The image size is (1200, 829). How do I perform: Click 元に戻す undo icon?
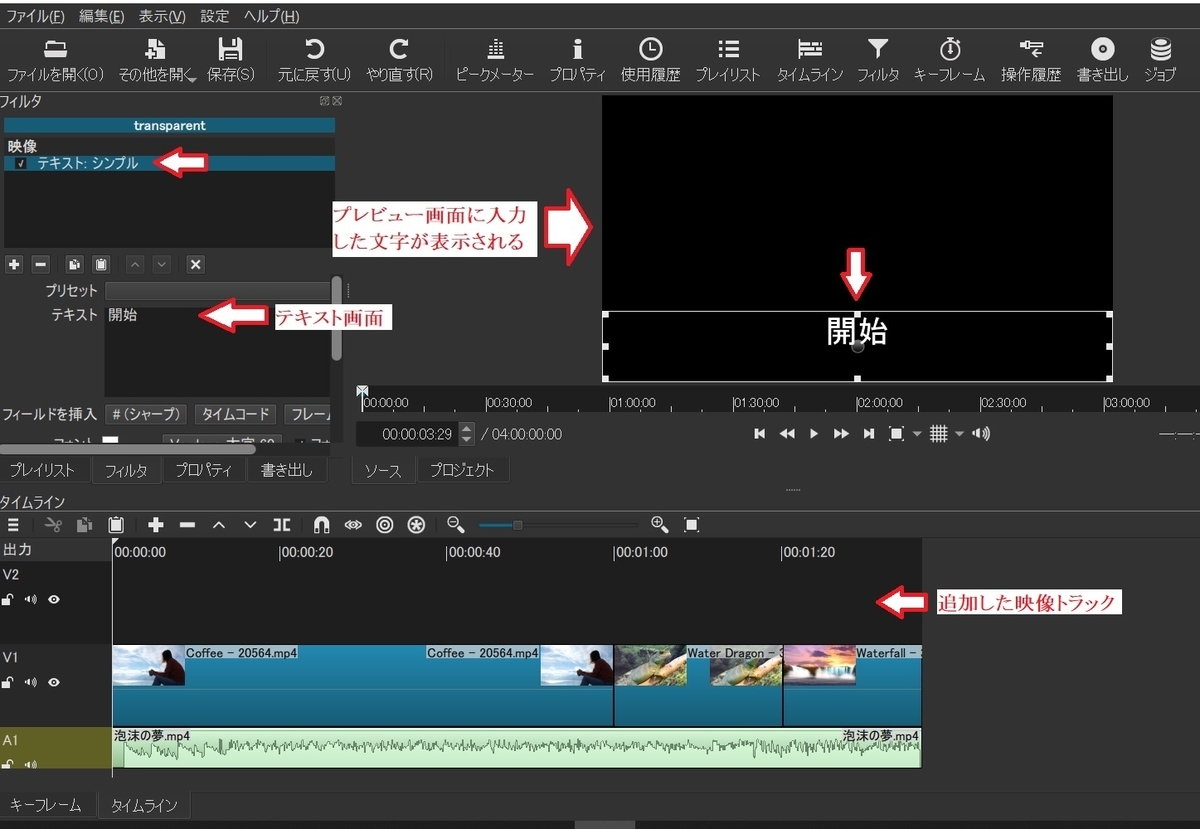[x=314, y=50]
